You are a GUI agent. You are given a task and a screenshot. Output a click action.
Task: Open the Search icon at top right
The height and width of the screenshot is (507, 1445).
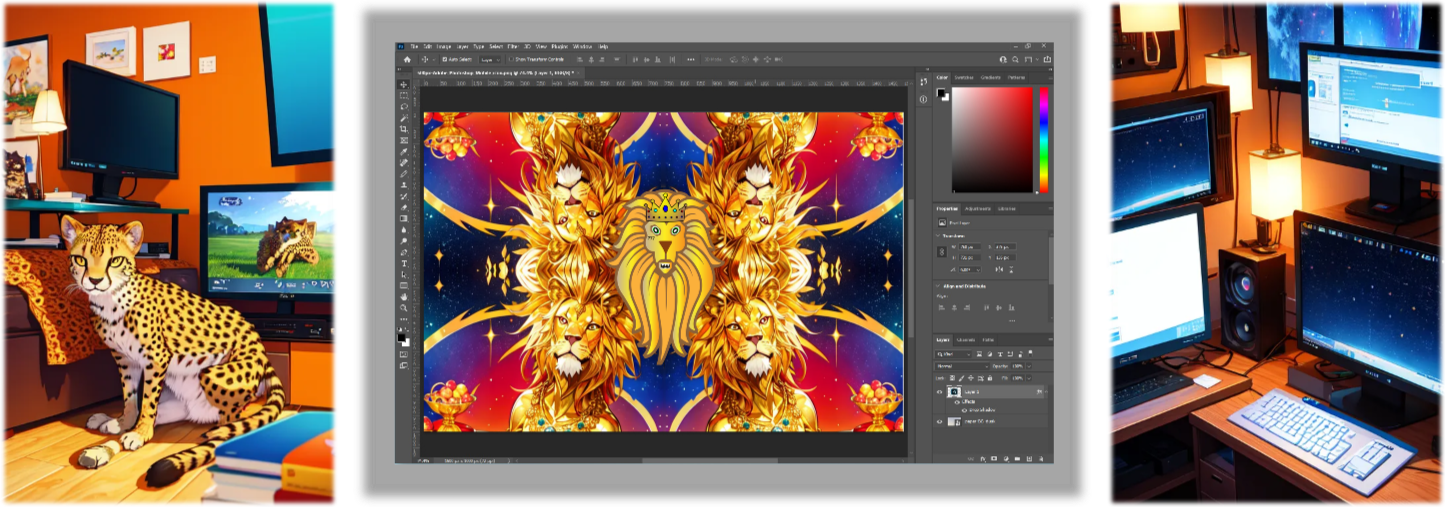point(1017,60)
